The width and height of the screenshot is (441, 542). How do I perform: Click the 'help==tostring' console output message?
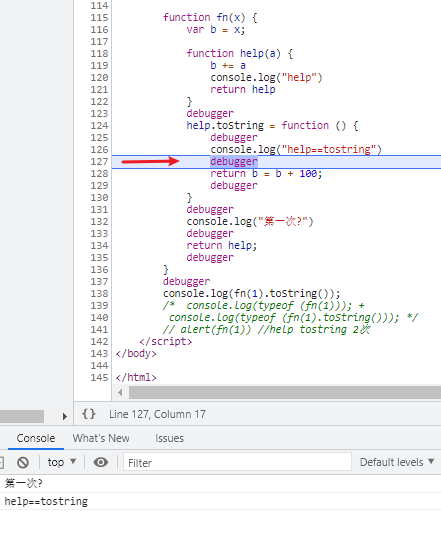pyautogui.click(x=46, y=501)
